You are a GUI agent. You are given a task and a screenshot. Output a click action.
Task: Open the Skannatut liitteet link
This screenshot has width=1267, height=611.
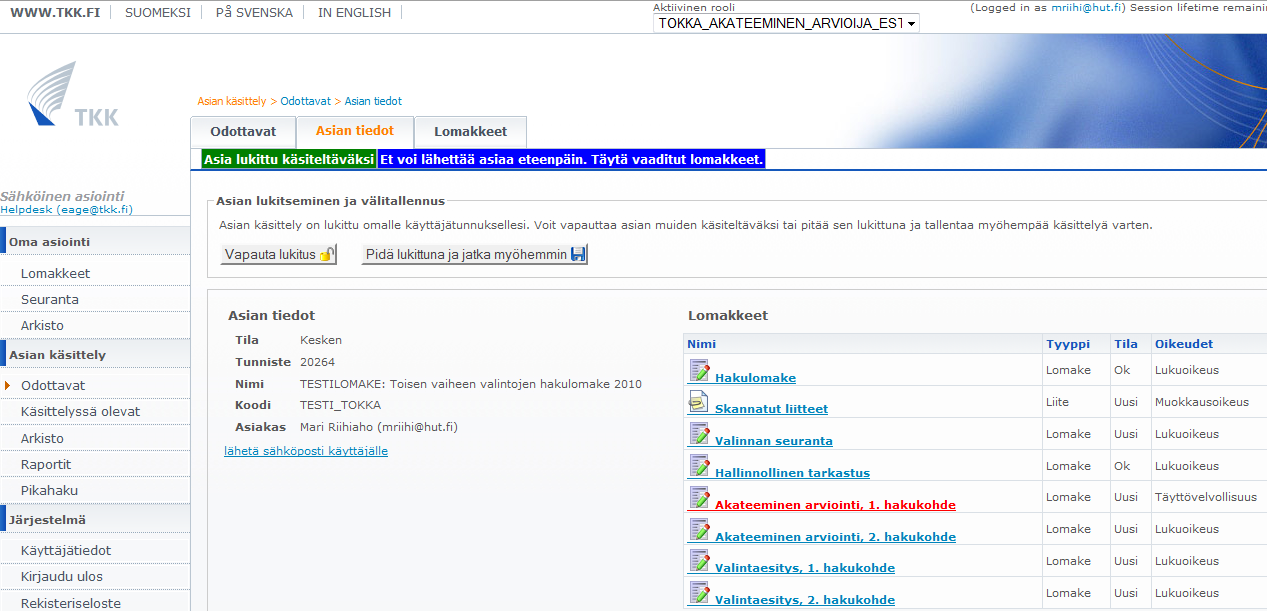click(x=771, y=409)
